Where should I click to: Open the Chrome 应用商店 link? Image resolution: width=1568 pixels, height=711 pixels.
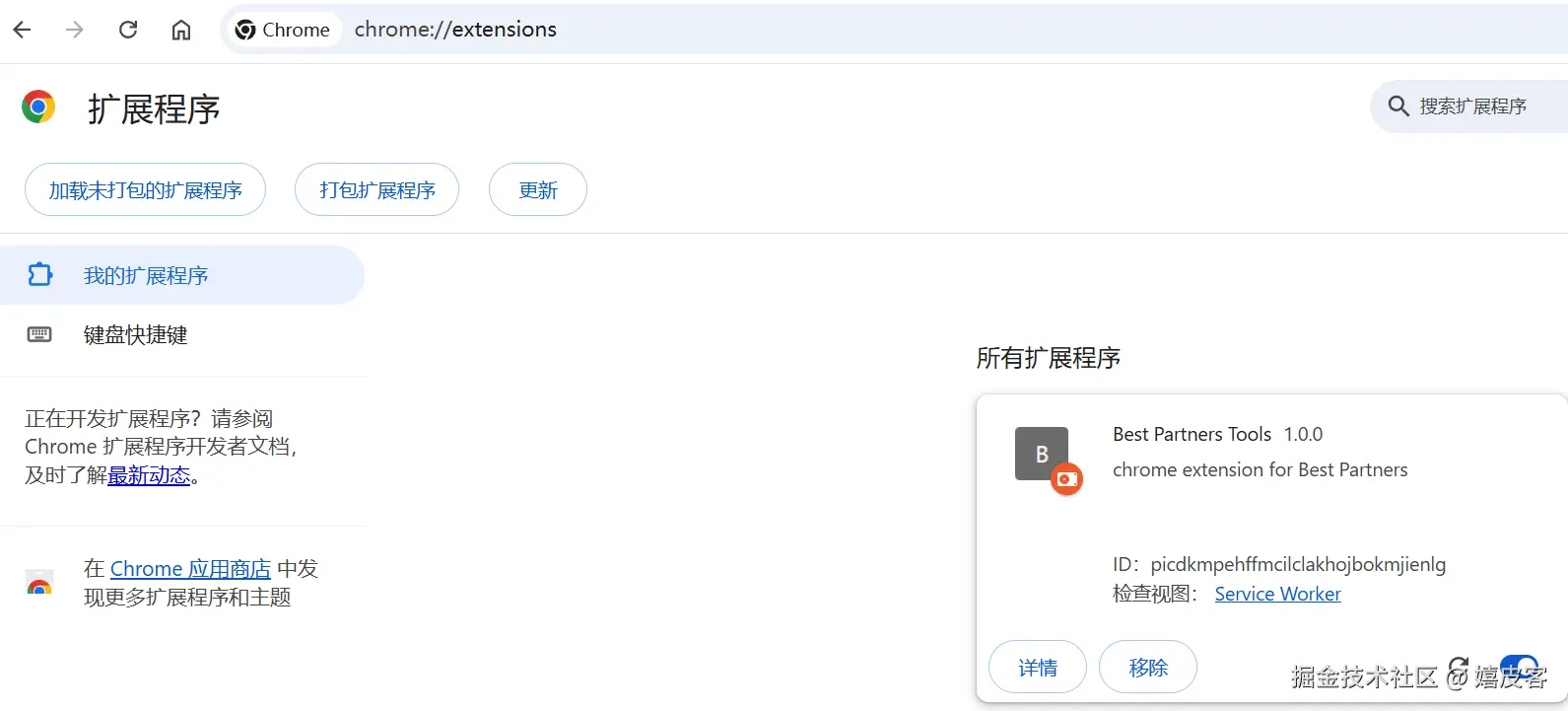pyautogui.click(x=190, y=569)
